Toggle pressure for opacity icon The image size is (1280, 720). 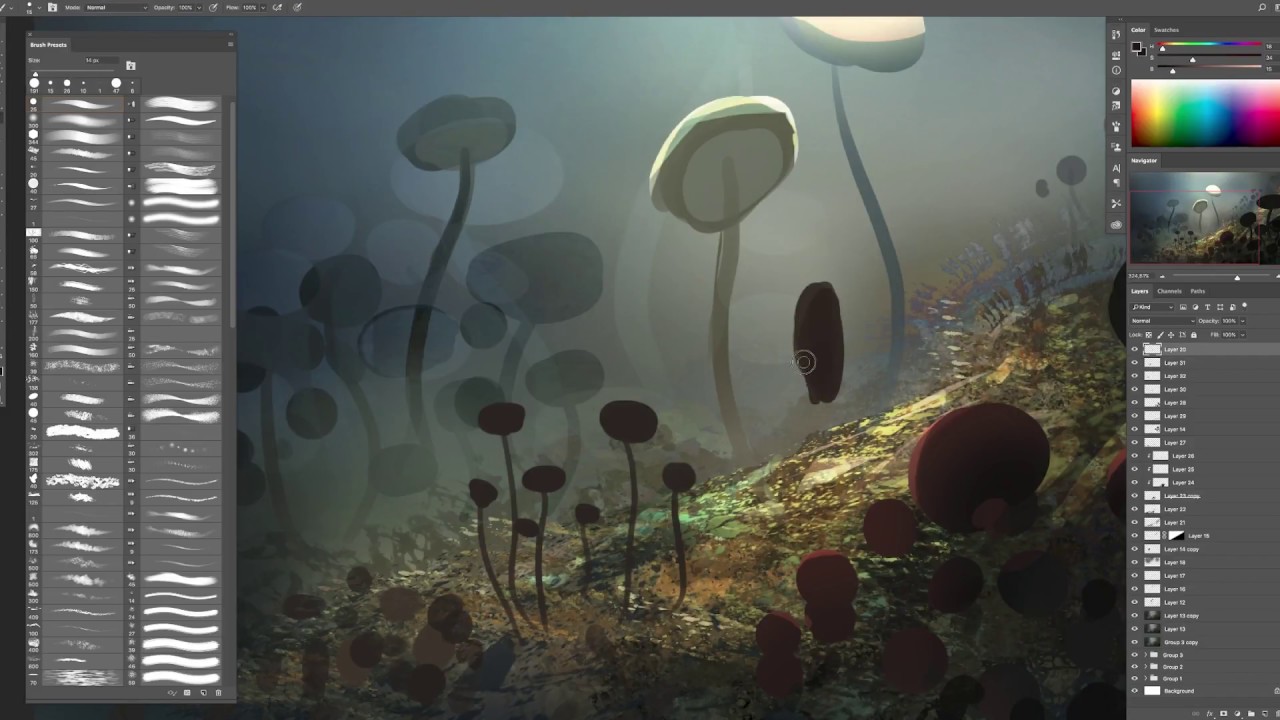click(213, 7)
